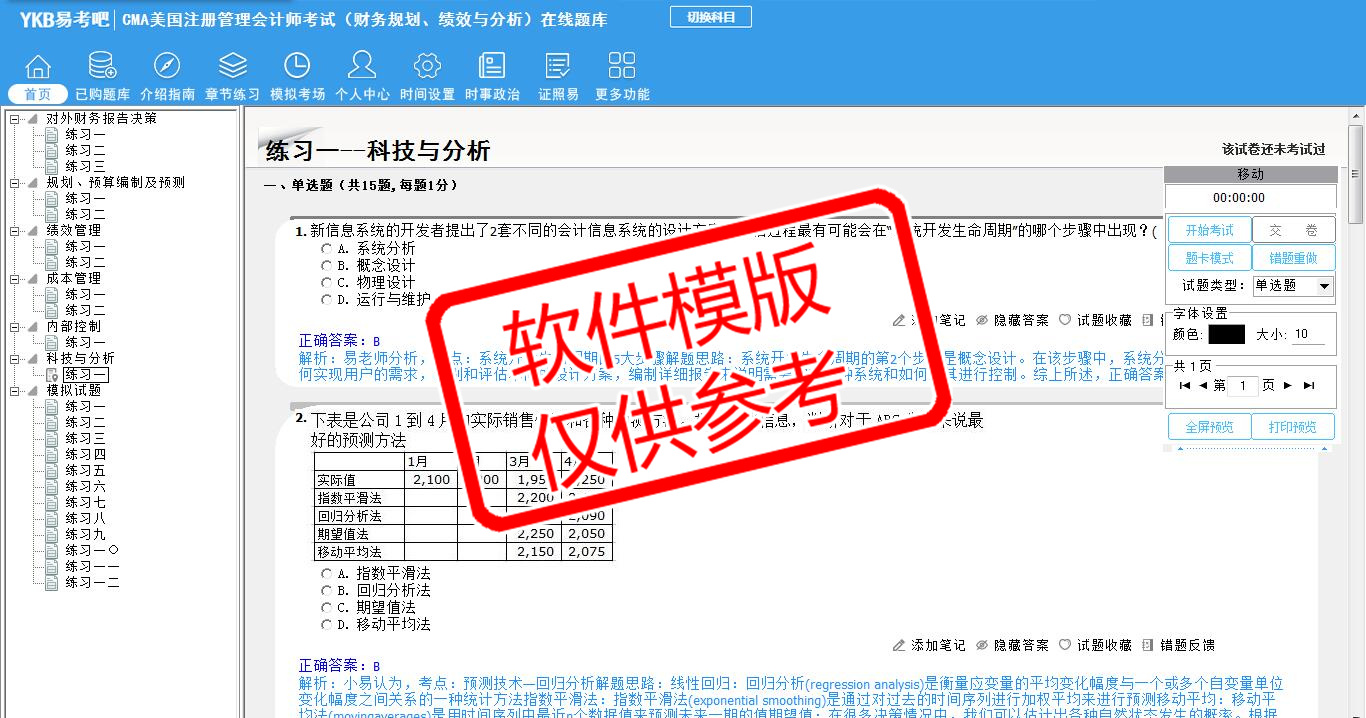This screenshot has width=1366, height=718.
Task: Click 试题收藏 heart icon for question 1
Action: (1065, 320)
